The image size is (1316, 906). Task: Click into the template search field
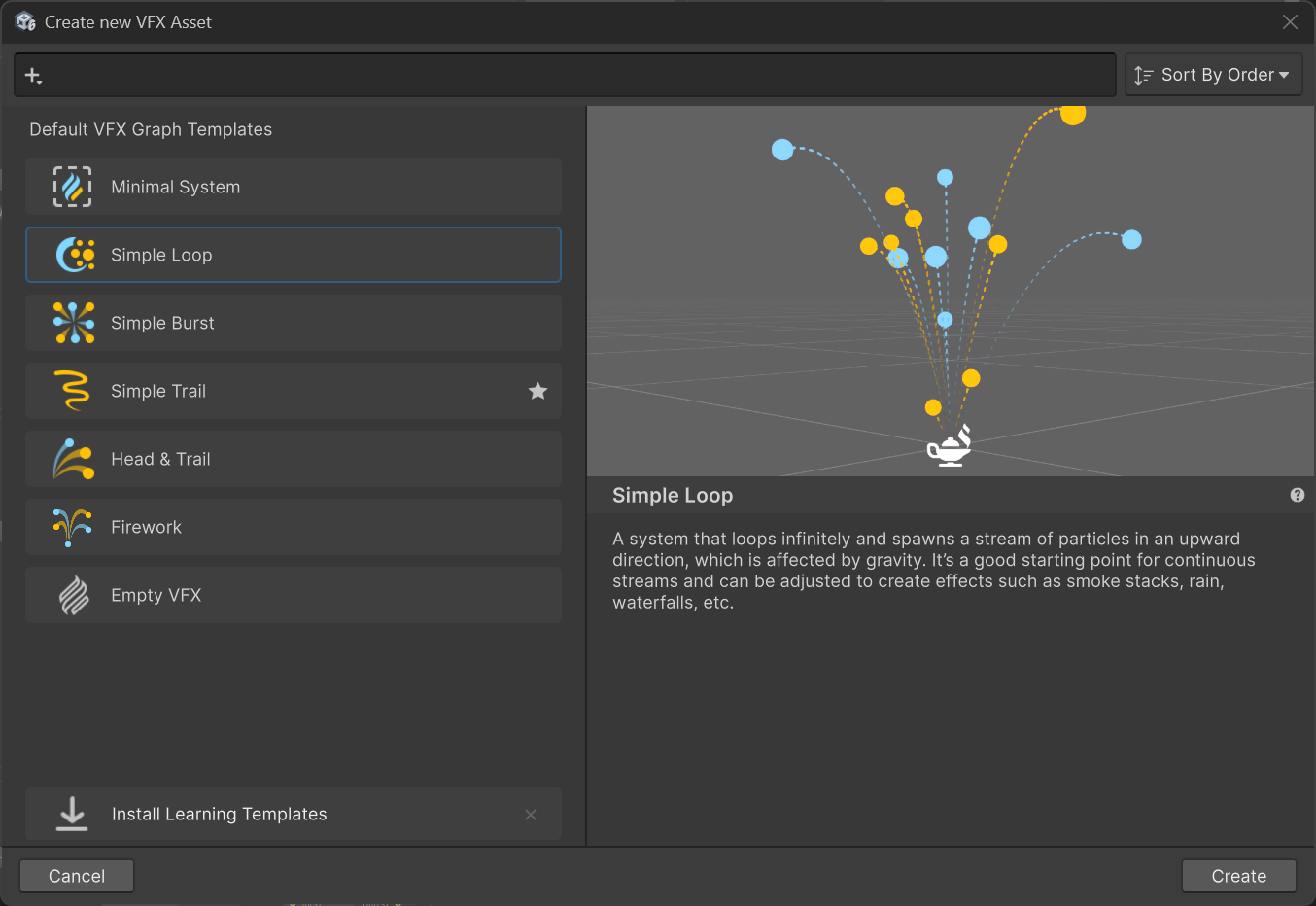573,75
